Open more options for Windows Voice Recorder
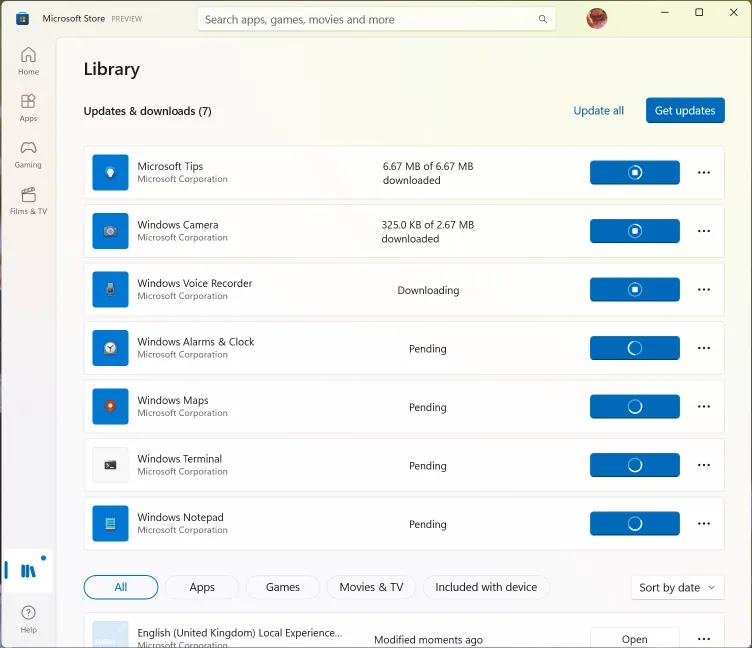The image size is (752, 648). 704,289
